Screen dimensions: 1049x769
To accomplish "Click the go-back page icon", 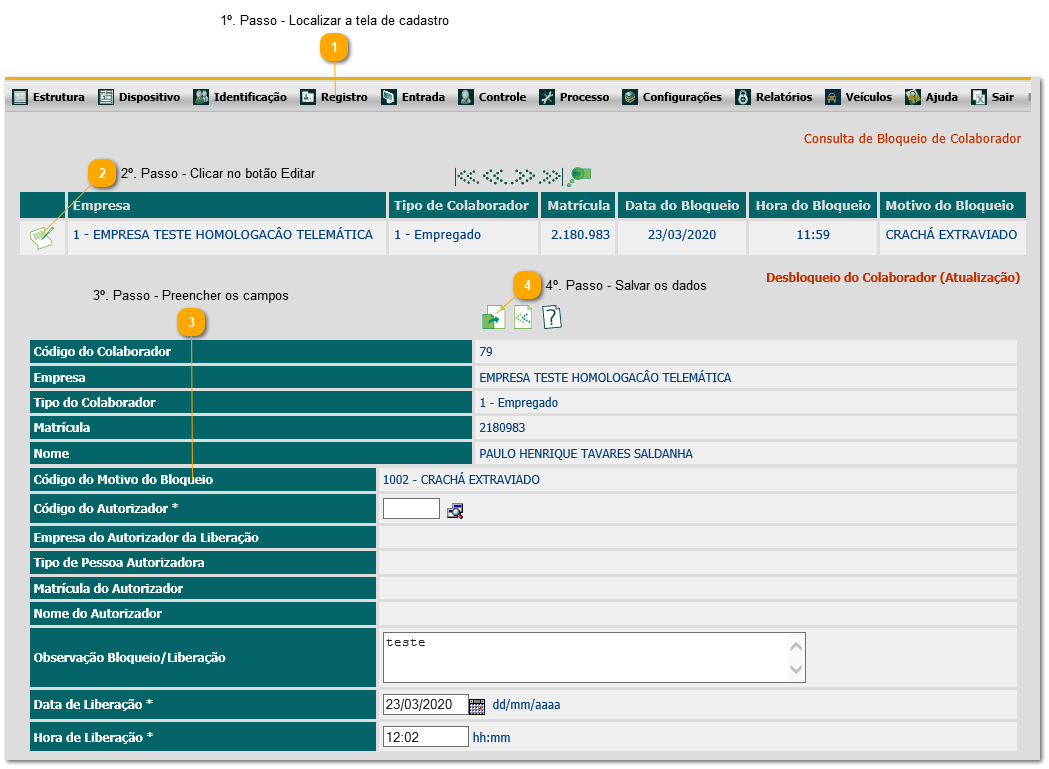I will (522, 317).
